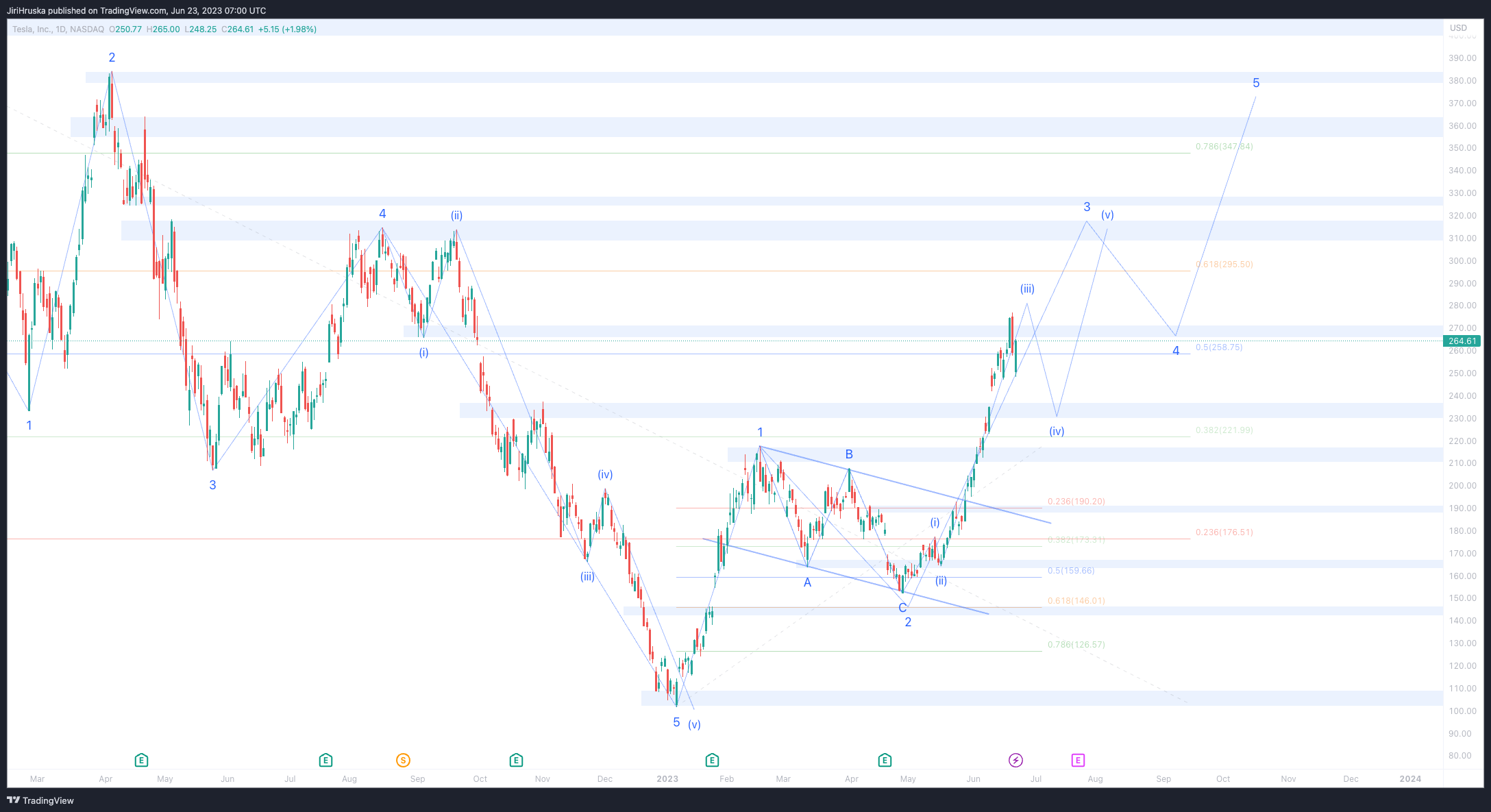Click the earnings marker near April 2023

pos(885,760)
